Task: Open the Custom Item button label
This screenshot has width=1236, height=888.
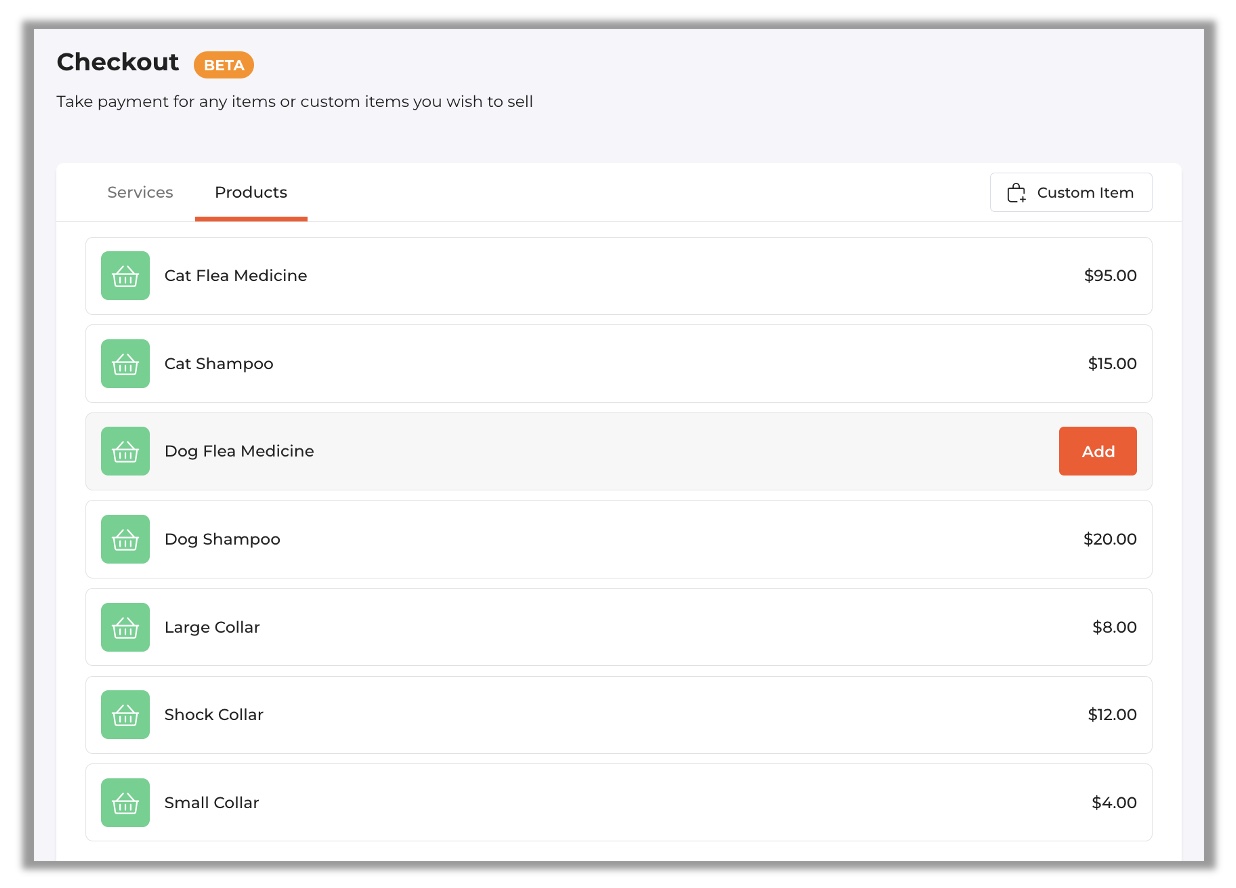Action: (x=1085, y=193)
